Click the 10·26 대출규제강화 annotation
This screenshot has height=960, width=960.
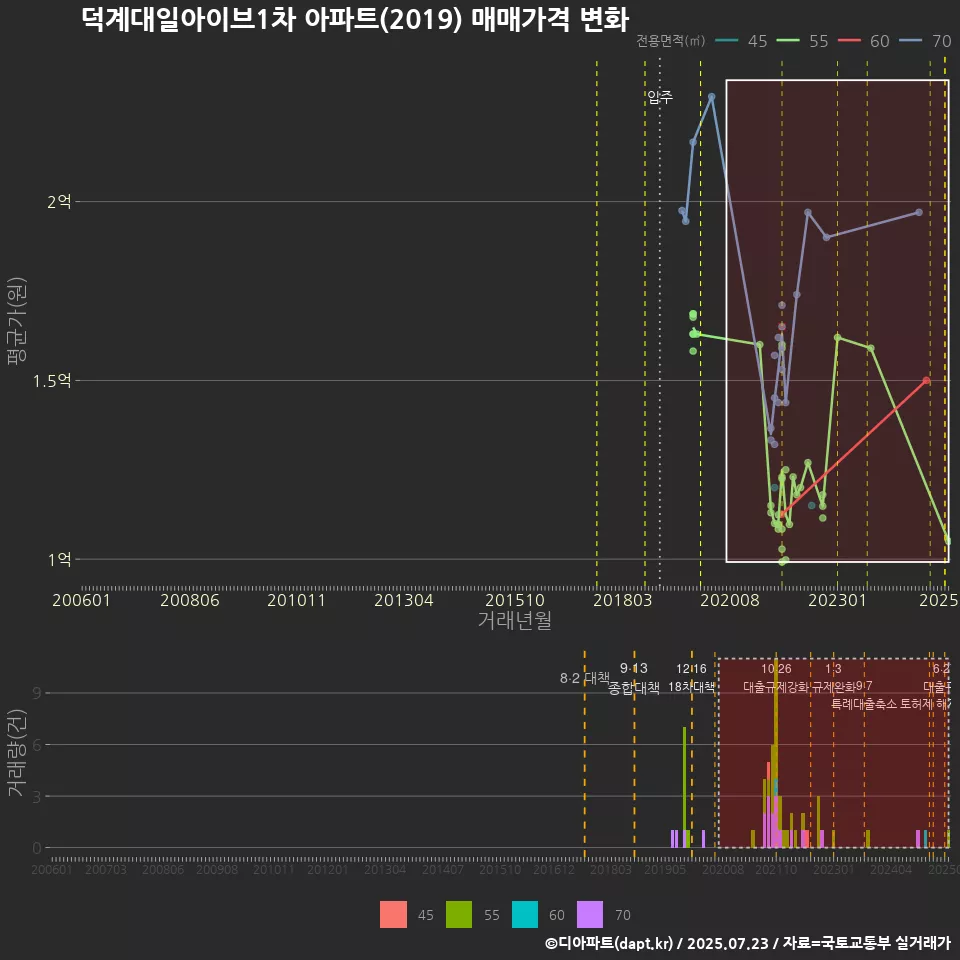point(776,678)
